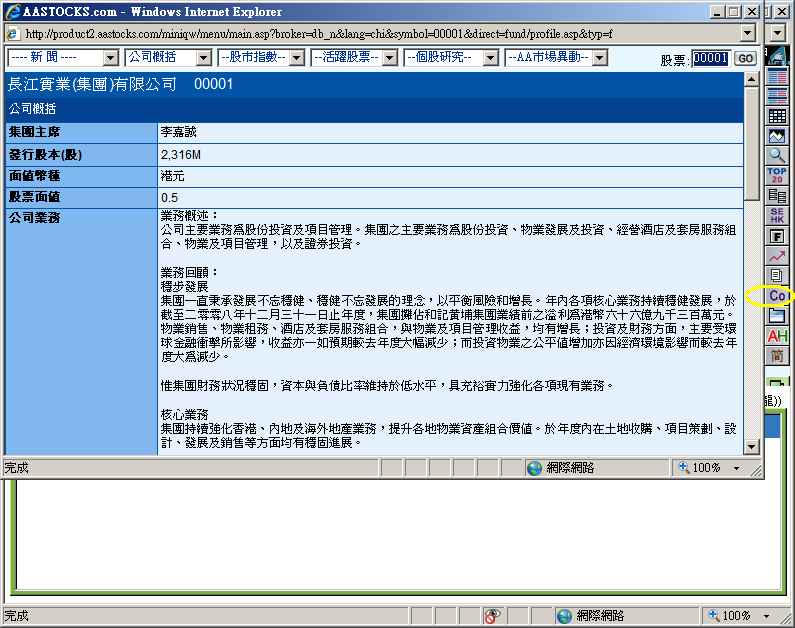Click the GO button
The width and height of the screenshot is (795, 628).
(x=745, y=58)
